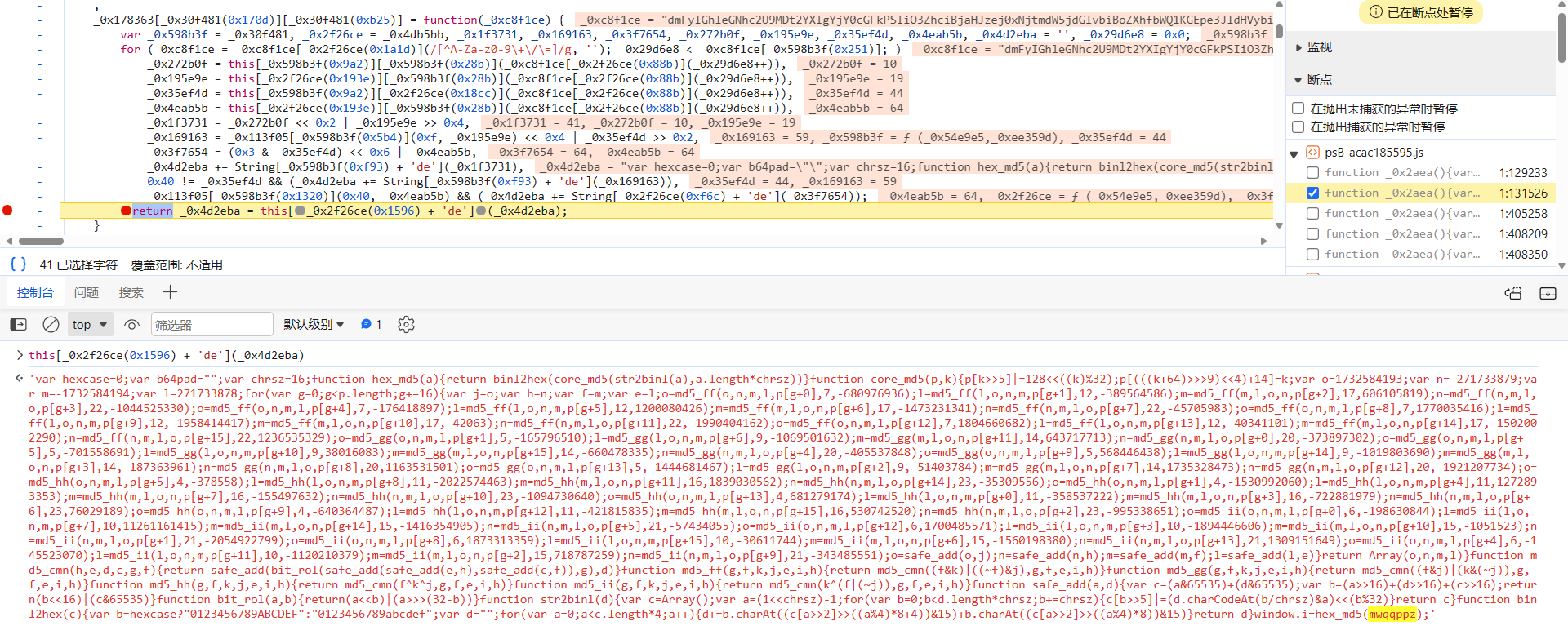The image size is (1568, 626).
Task: Collapse the psB-acac185595.js breakpoint group
Action: click(1294, 153)
